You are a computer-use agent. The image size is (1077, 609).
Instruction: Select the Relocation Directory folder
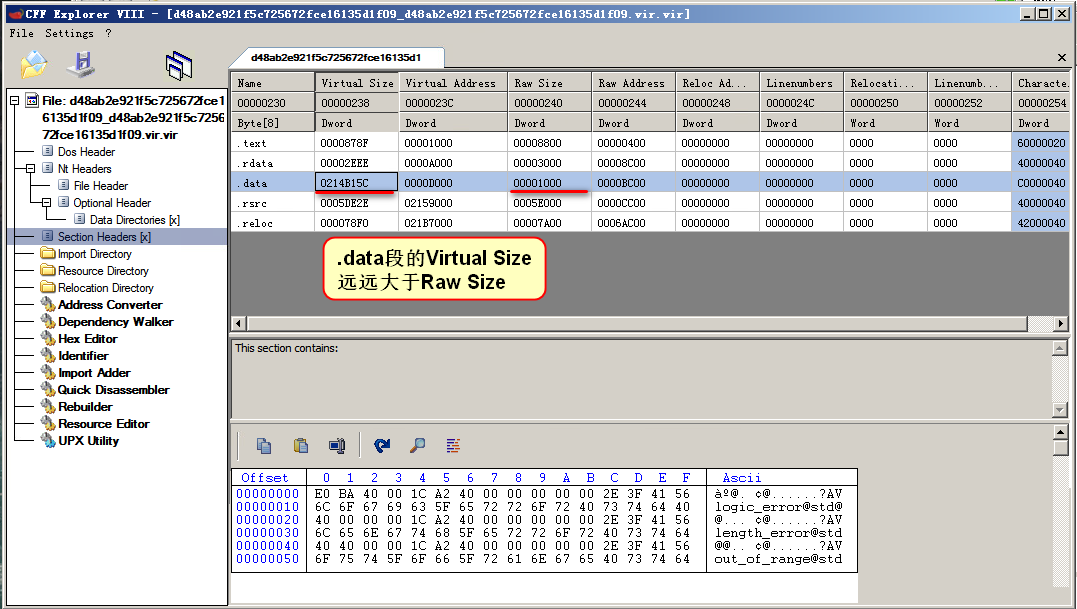click(x=106, y=288)
